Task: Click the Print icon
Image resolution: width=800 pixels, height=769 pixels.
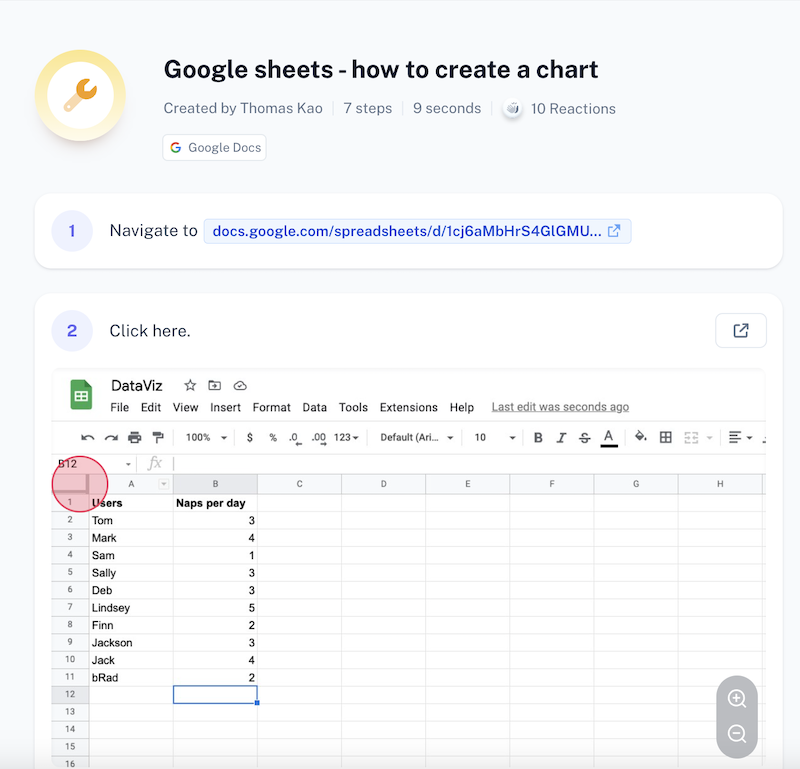Action: (135, 437)
